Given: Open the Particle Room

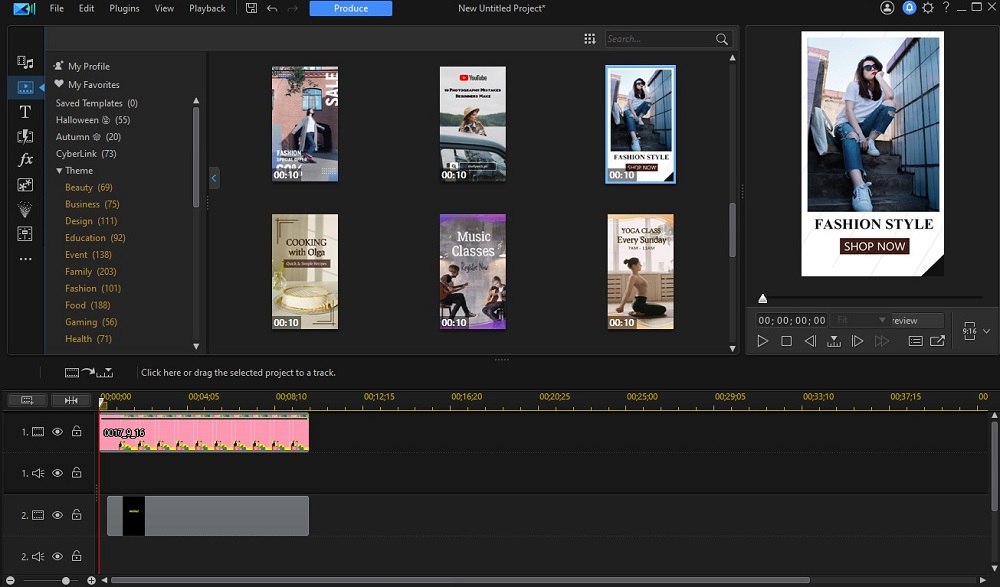Looking at the screenshot, I should click(24, 209).
